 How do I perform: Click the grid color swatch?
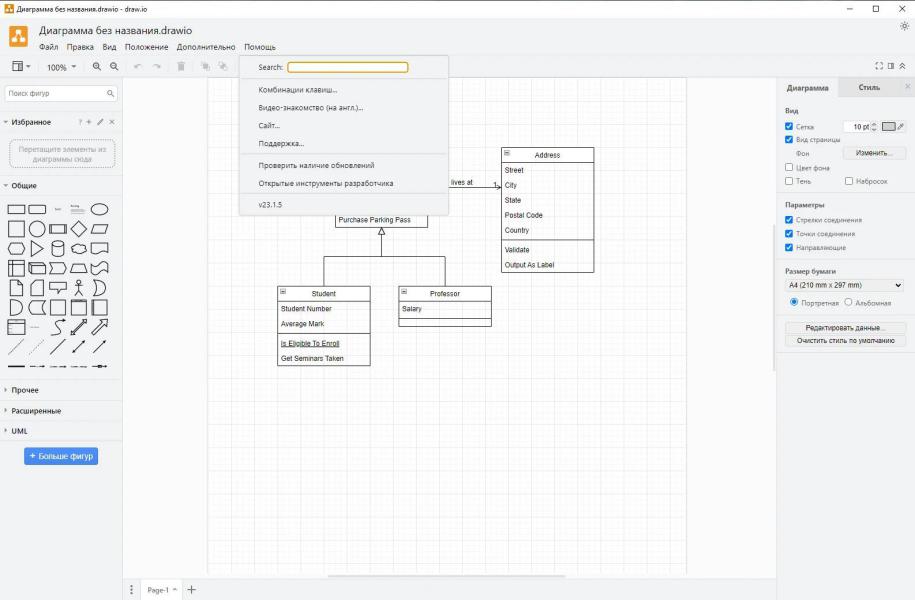(x=888, y=127)
